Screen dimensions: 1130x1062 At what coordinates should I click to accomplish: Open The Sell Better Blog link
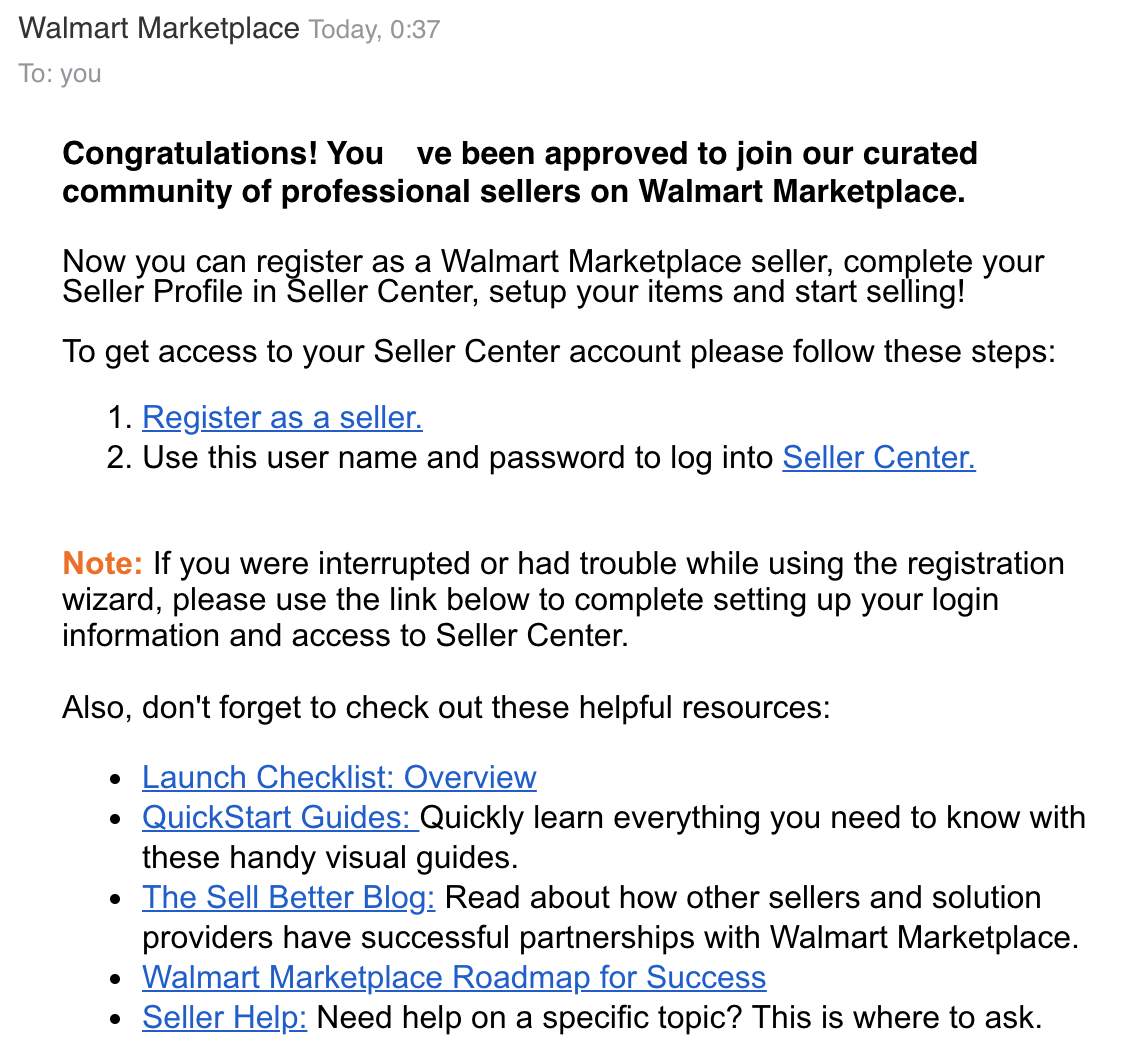click(x=288, y=898)
